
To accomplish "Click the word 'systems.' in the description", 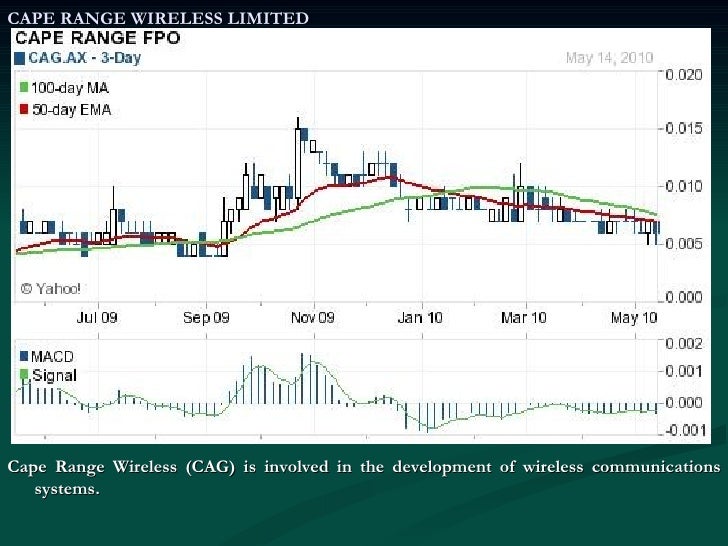I will pyautogui.click(x=67, y=489).
